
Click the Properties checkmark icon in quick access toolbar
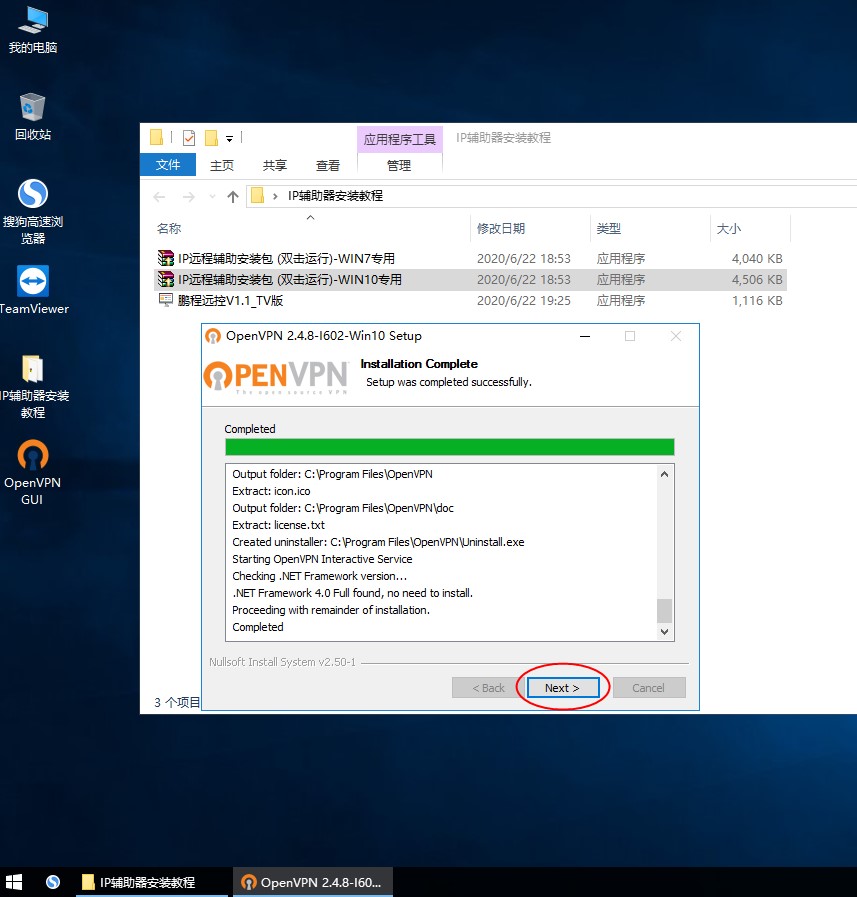189,138
